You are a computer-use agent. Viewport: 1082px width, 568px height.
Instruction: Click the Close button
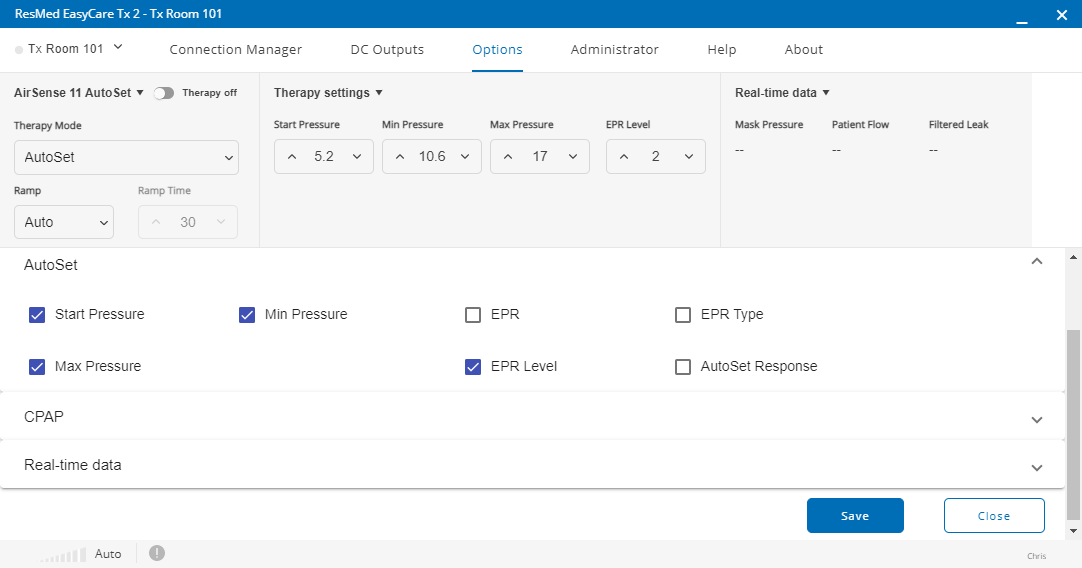click(994, 516)
